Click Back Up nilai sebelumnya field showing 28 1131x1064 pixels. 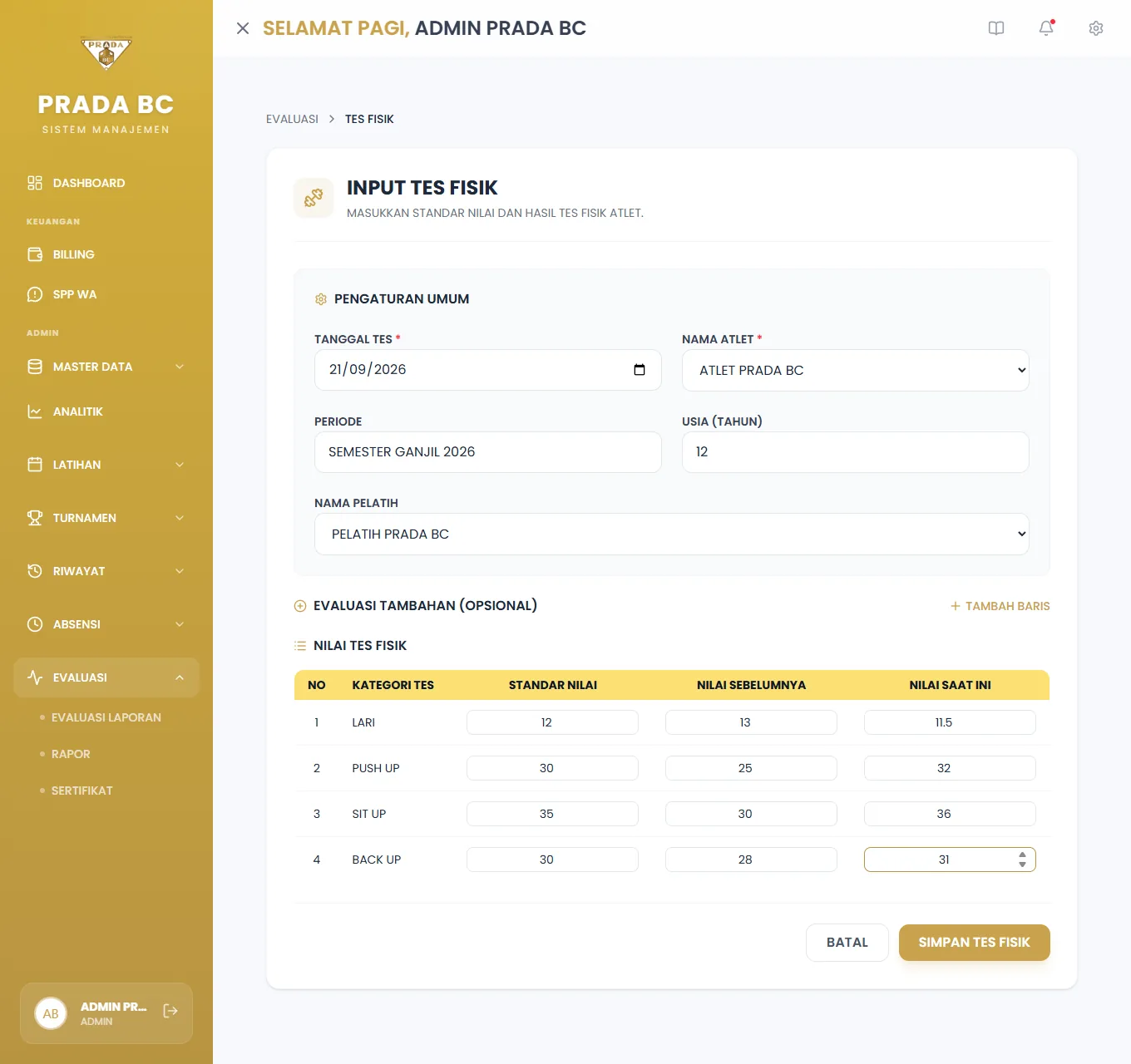(x=751, y=860)
